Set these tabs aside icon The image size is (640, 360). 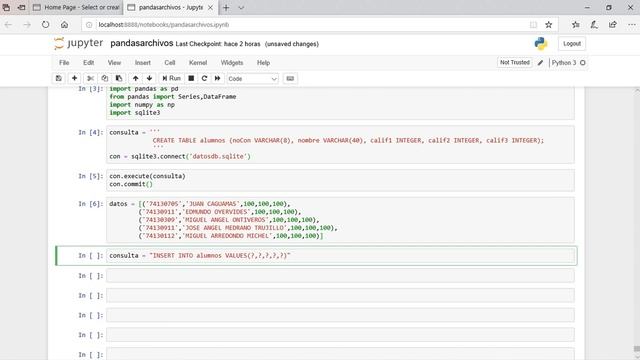22,7
